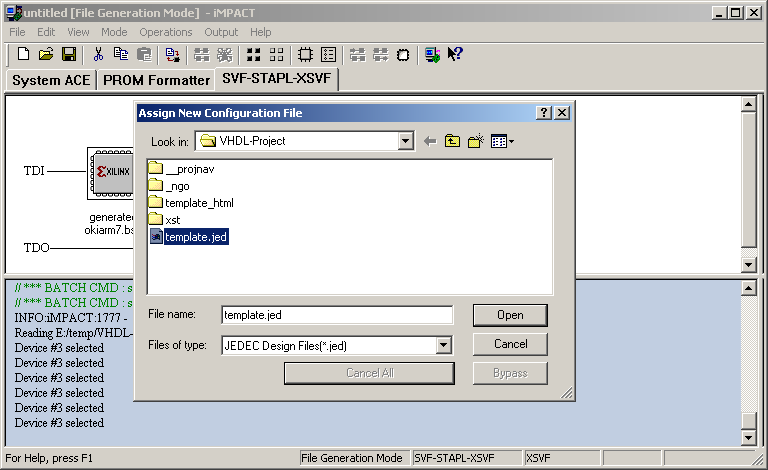Click the chain view scroll down arrow

pyautogui.click(x=748, y=265)
